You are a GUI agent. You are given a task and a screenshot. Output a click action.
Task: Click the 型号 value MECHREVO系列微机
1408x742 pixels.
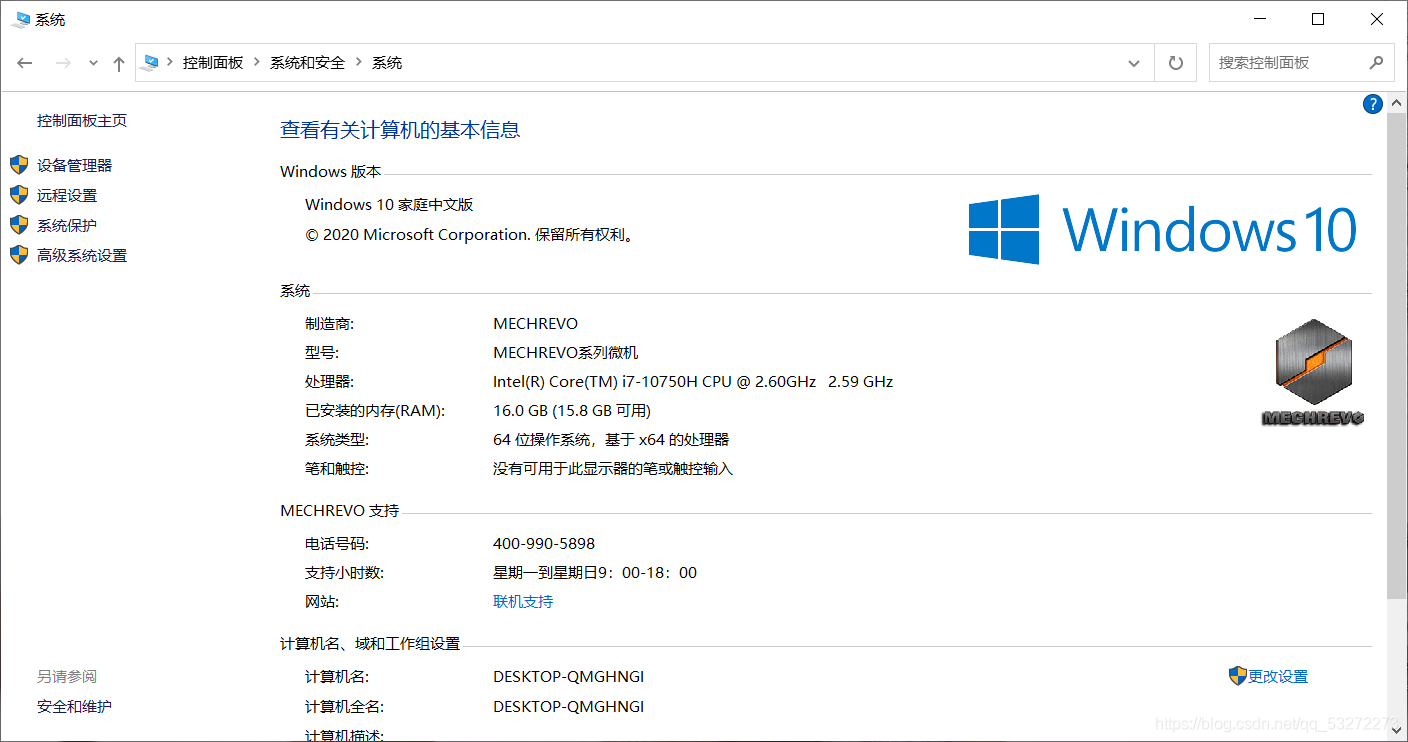coord(566,352)
